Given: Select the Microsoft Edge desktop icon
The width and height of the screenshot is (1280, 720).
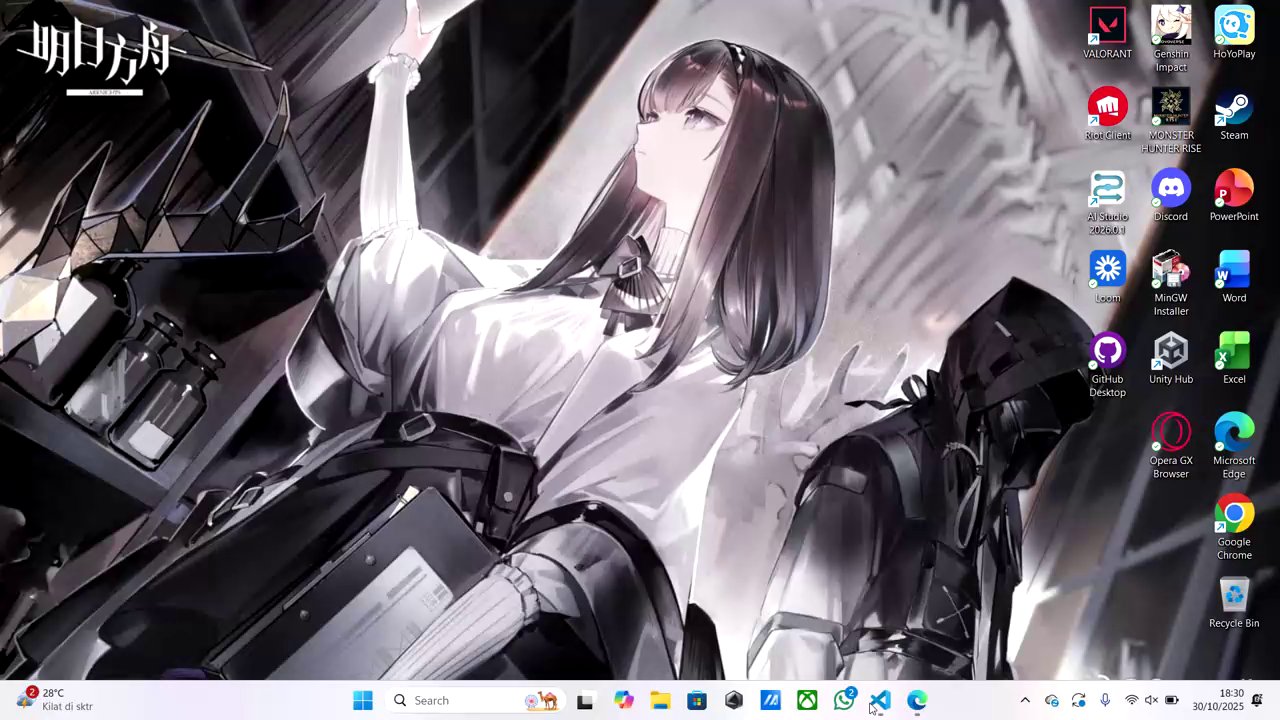Looking at the screenshot, I should (x=1234, y=447).
